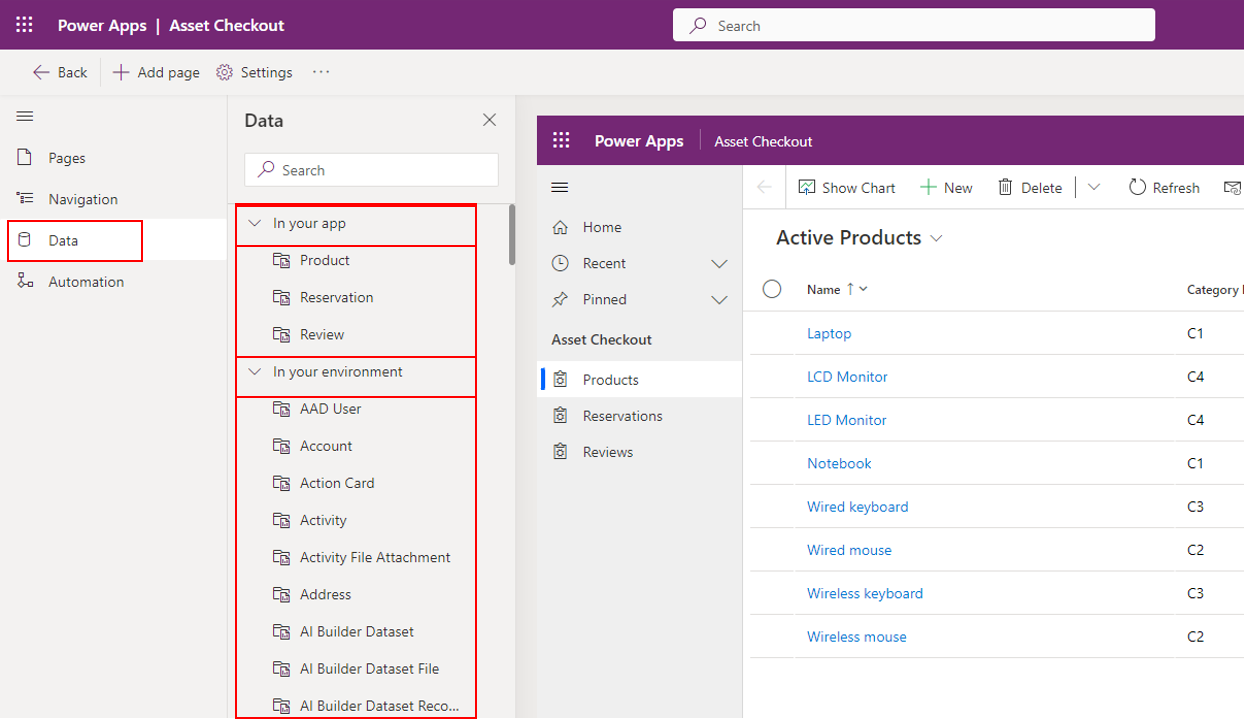Open the Wired mouse record
Viewport: 1244px width, 723px height.
(x=849, y=550)
